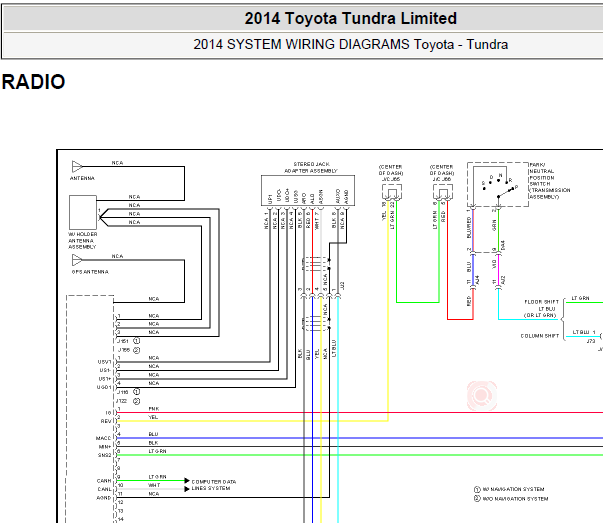Click the COLUMN SHIFT label
This screenshot has width=603, height=523.
coord(540,336)
